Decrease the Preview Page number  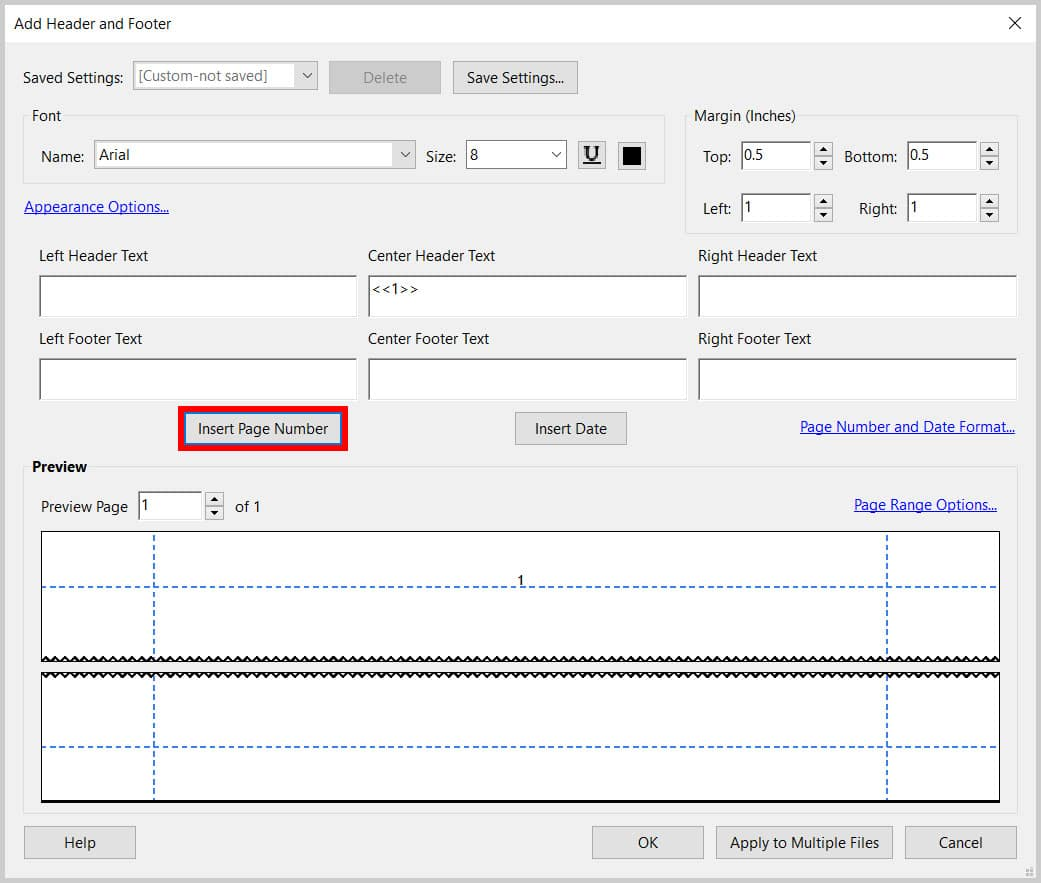pyautogui.click(x=213, y=512)
